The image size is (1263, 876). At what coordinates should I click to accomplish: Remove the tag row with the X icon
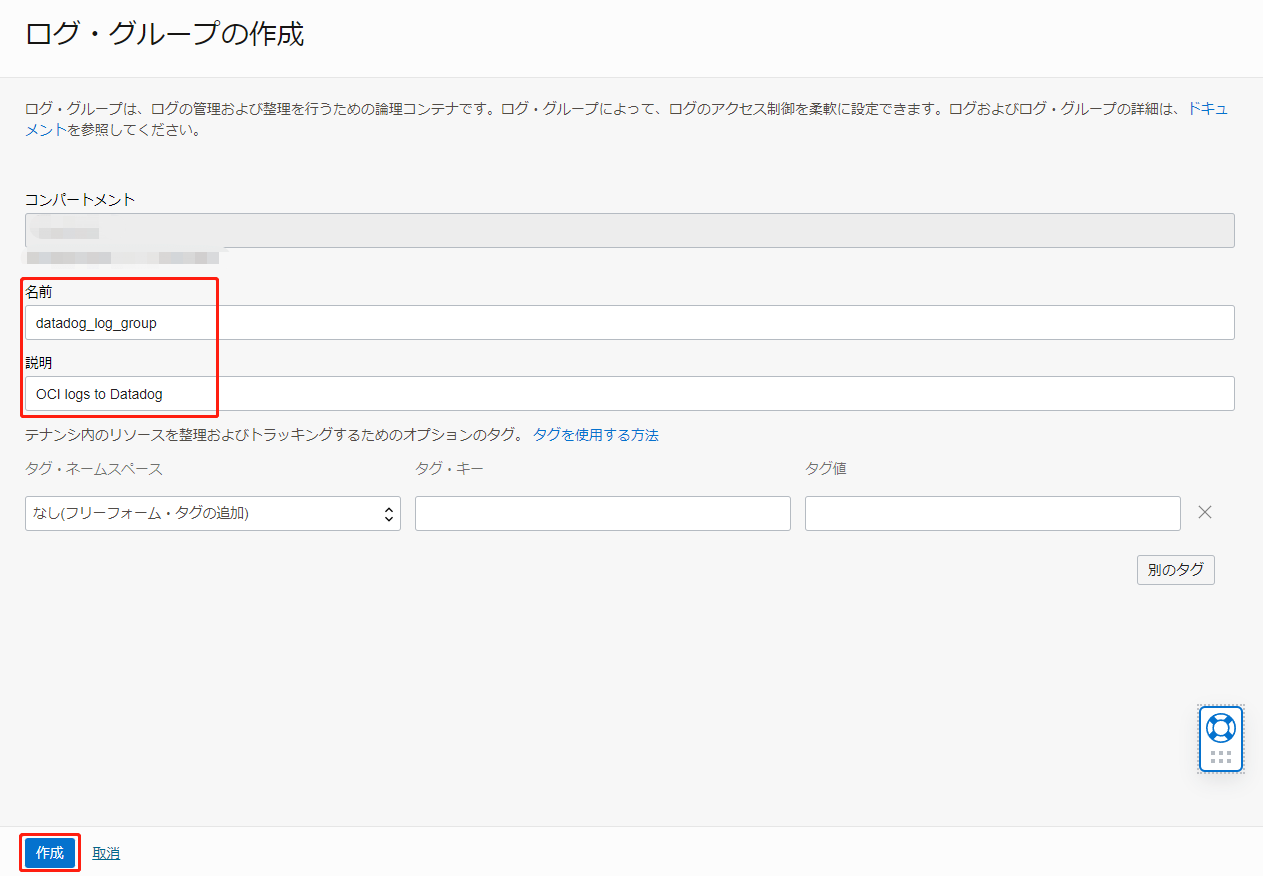1205,512
